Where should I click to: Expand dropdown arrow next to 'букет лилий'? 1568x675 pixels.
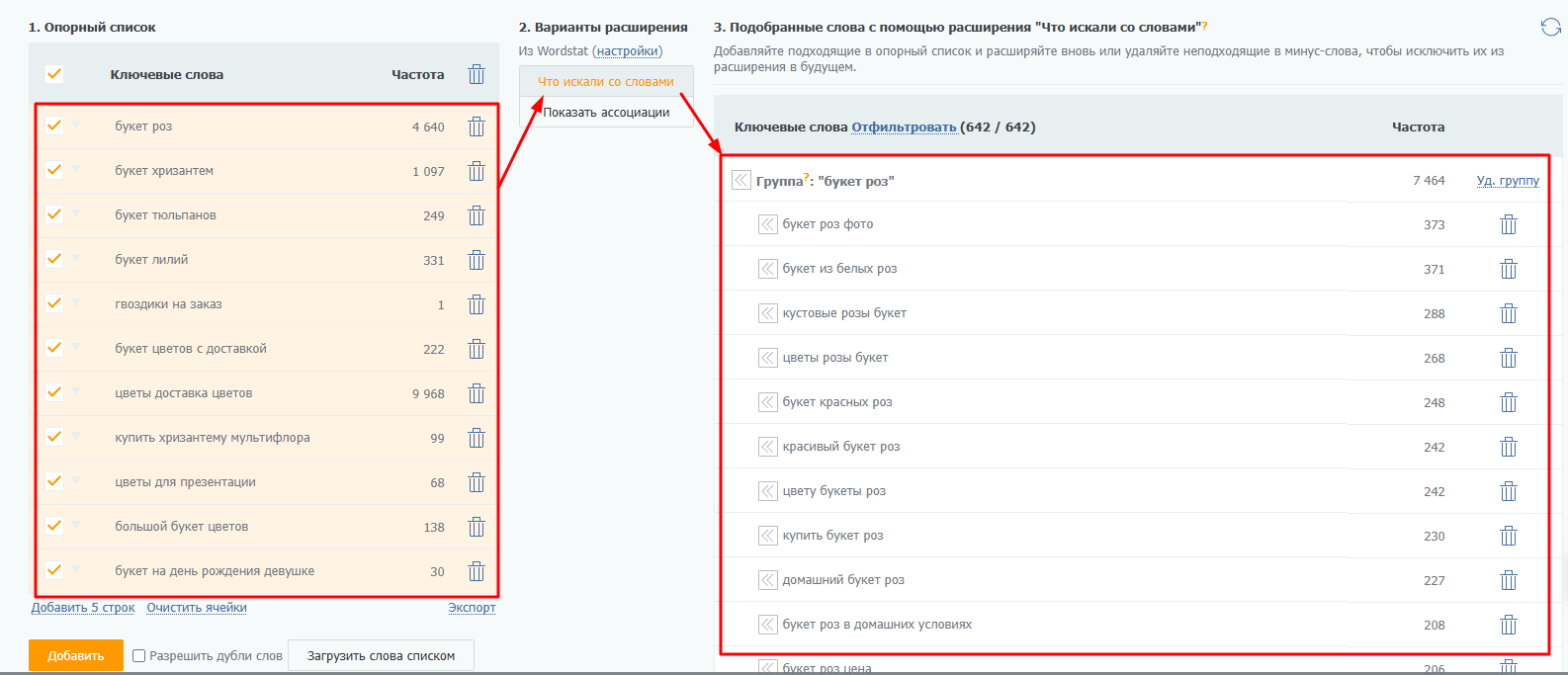tap(77, 258)
